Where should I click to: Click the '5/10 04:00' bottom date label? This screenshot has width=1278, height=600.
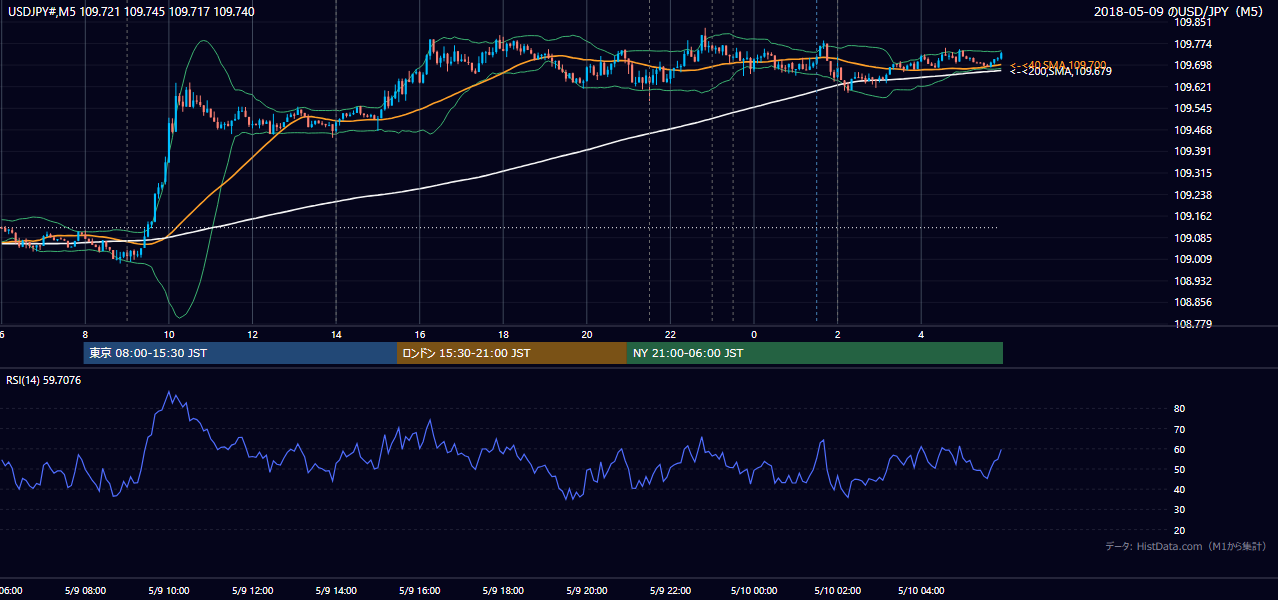921,590
